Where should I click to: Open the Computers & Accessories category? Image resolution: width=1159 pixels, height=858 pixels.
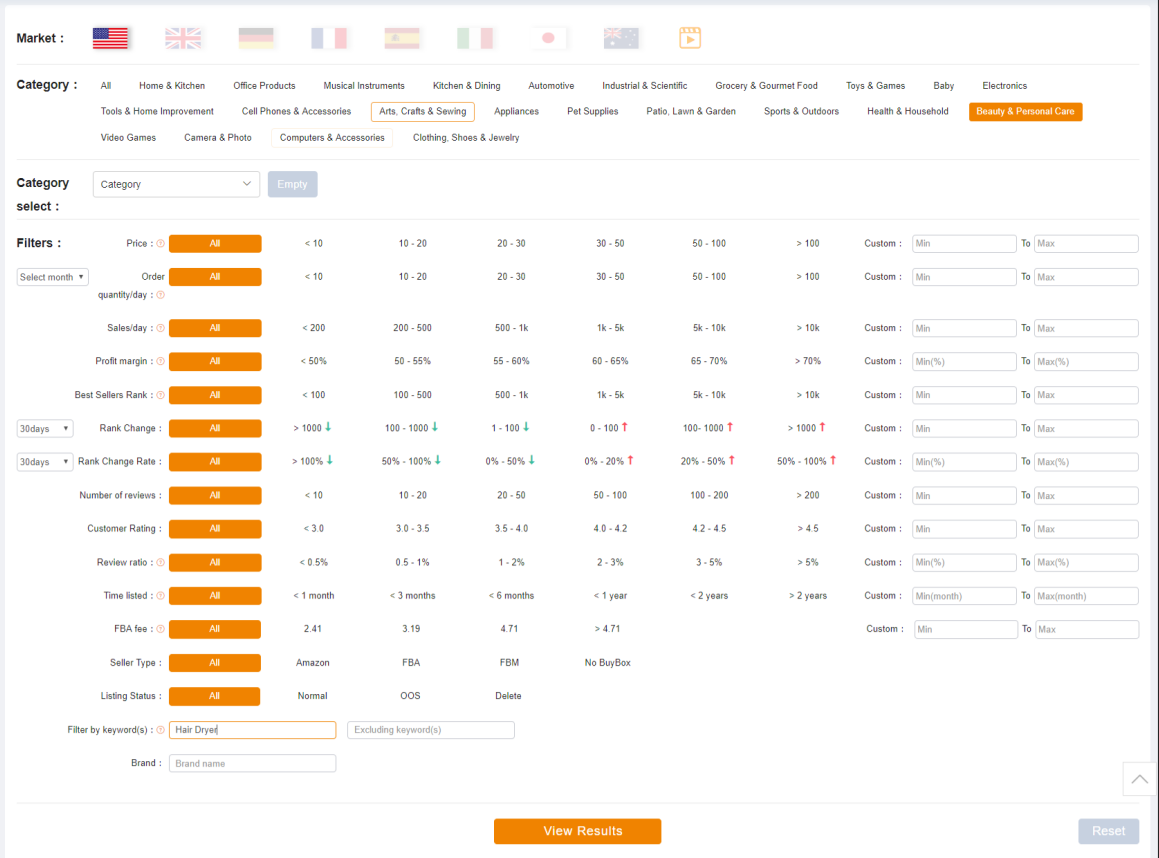(332, 137)
